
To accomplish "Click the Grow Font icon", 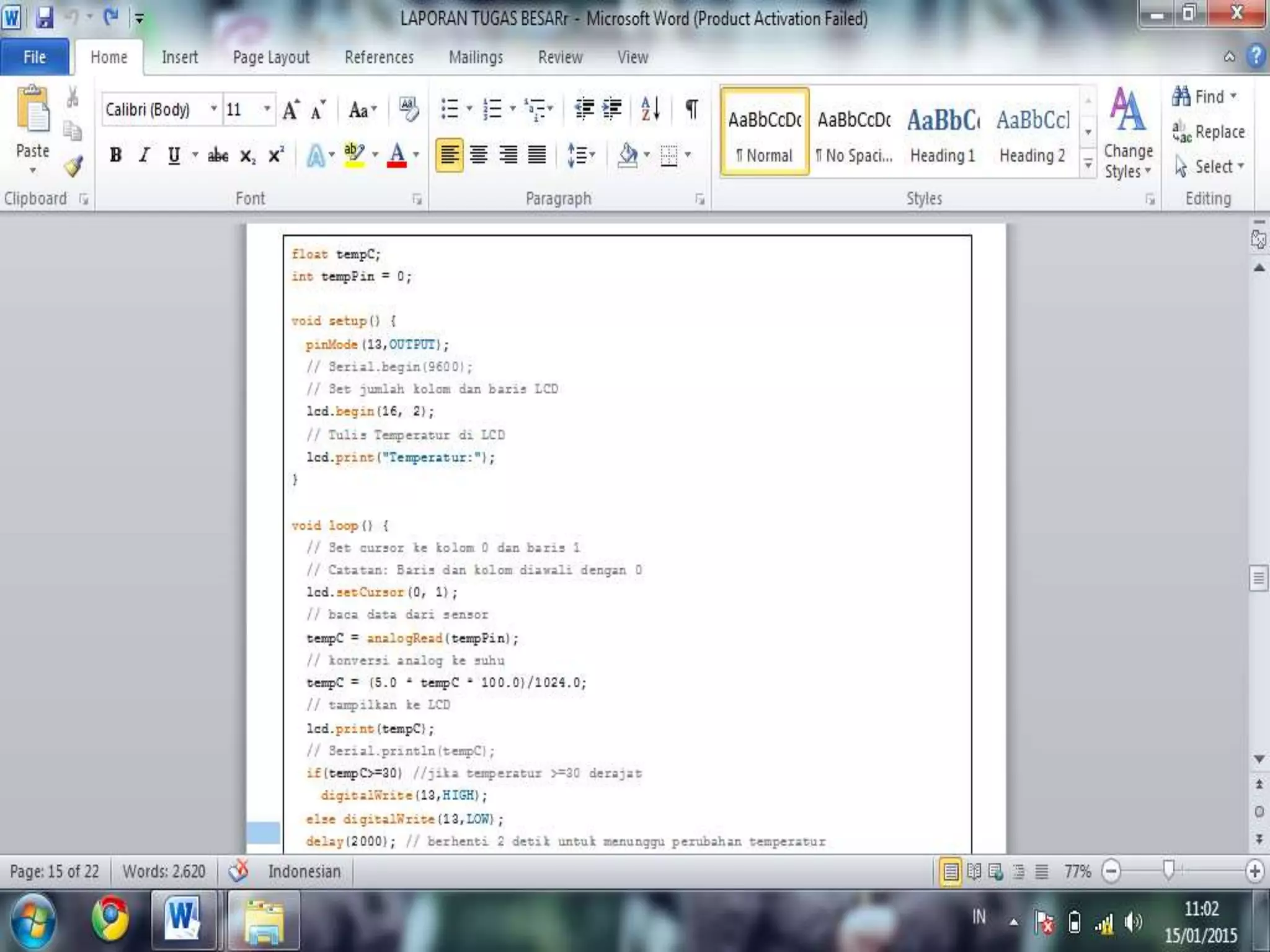I will pyautogui.click(x=290, y=110).
